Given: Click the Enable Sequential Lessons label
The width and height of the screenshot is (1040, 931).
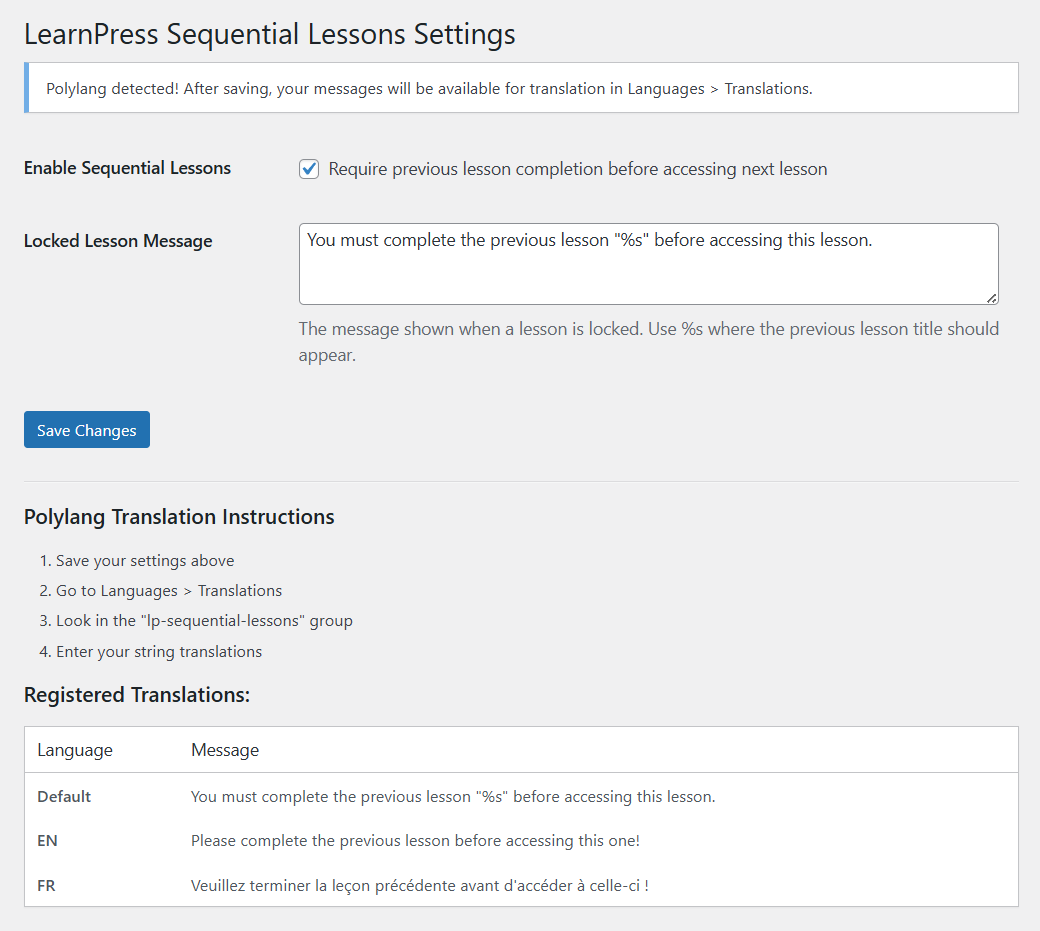Looking at the screenshot, I should pos(127,169).
